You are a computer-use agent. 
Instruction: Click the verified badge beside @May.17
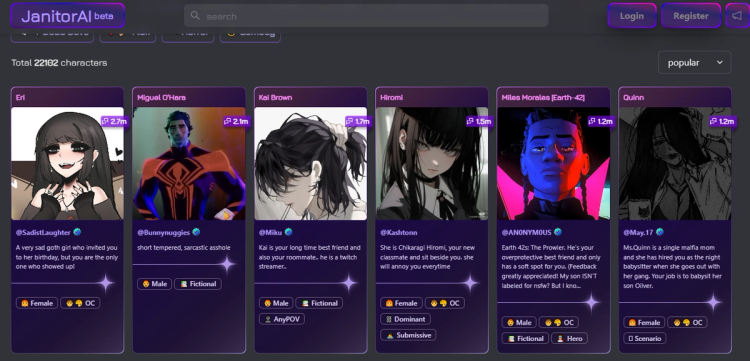[x=660, y=232]
